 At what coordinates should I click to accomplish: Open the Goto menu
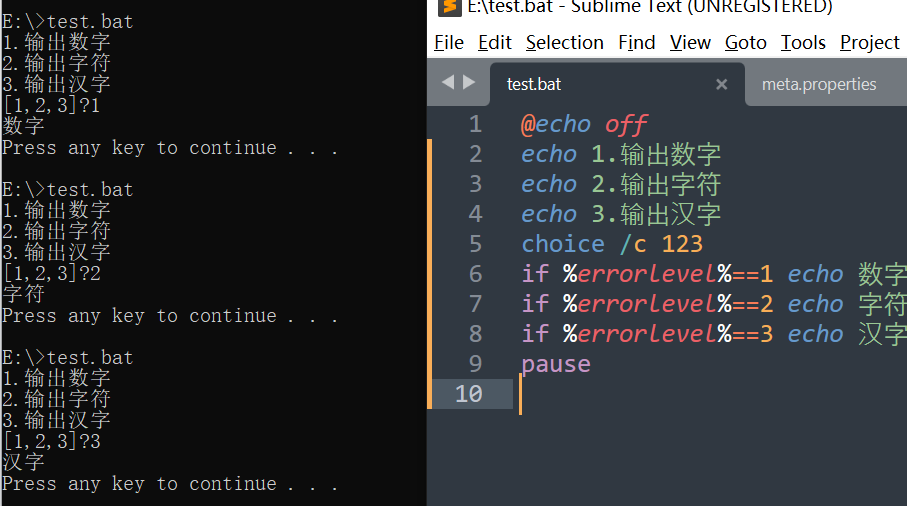tap(746, 43)
